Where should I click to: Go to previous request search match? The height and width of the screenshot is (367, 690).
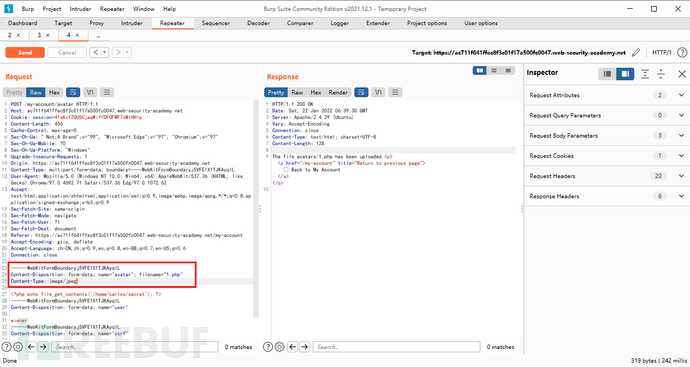coord(31,347)
